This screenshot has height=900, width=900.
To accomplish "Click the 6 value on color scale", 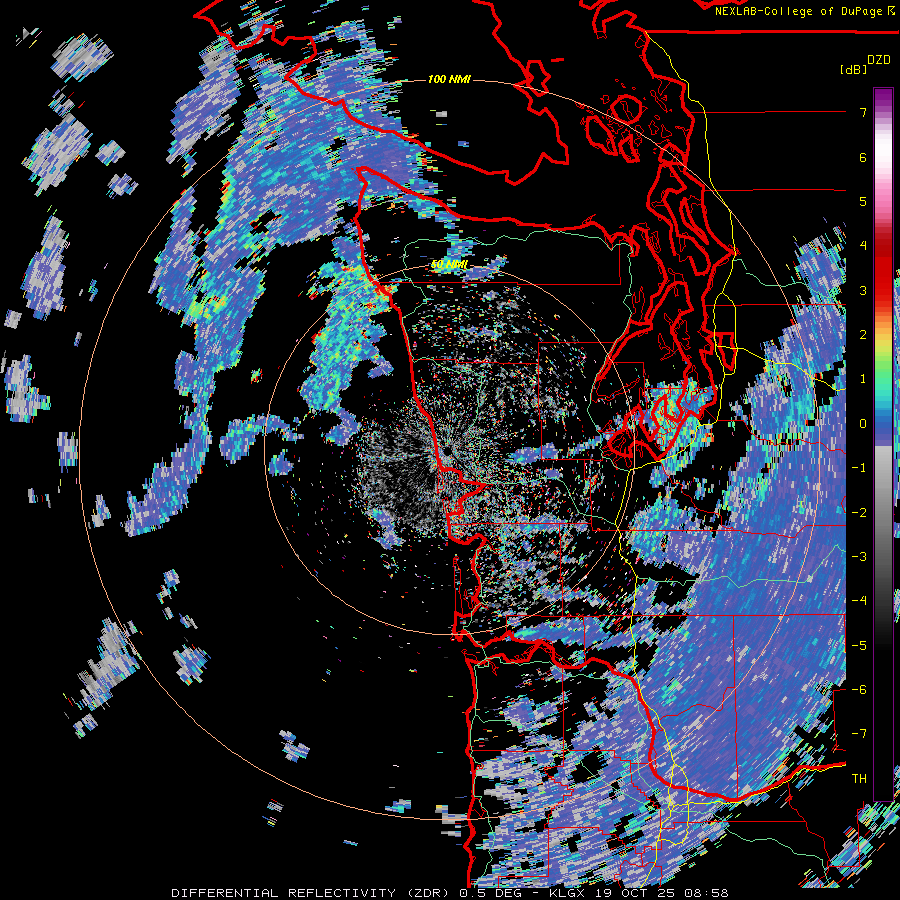I will tap(863, 157).
